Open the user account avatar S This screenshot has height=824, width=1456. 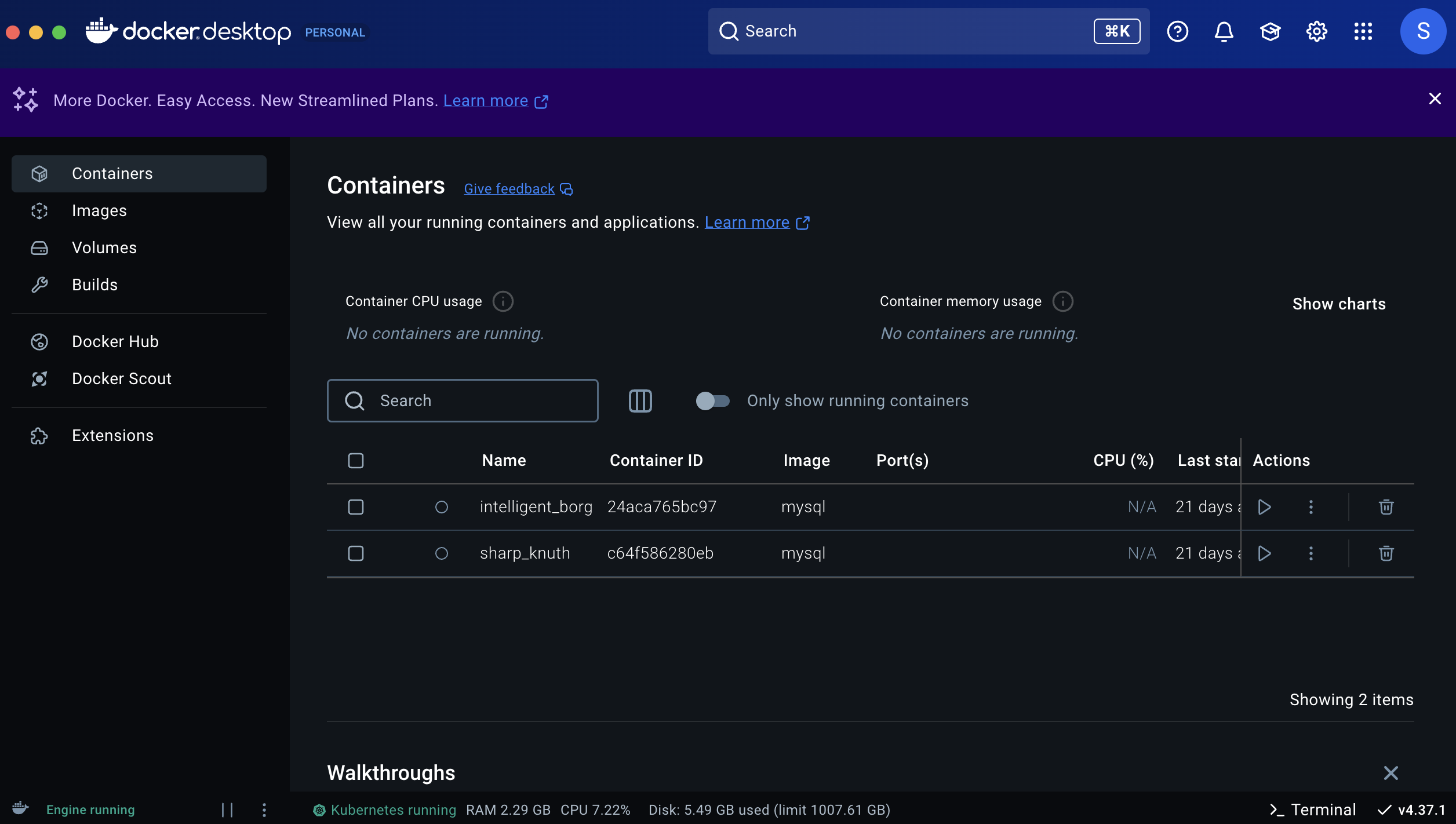coord(1423,31)
